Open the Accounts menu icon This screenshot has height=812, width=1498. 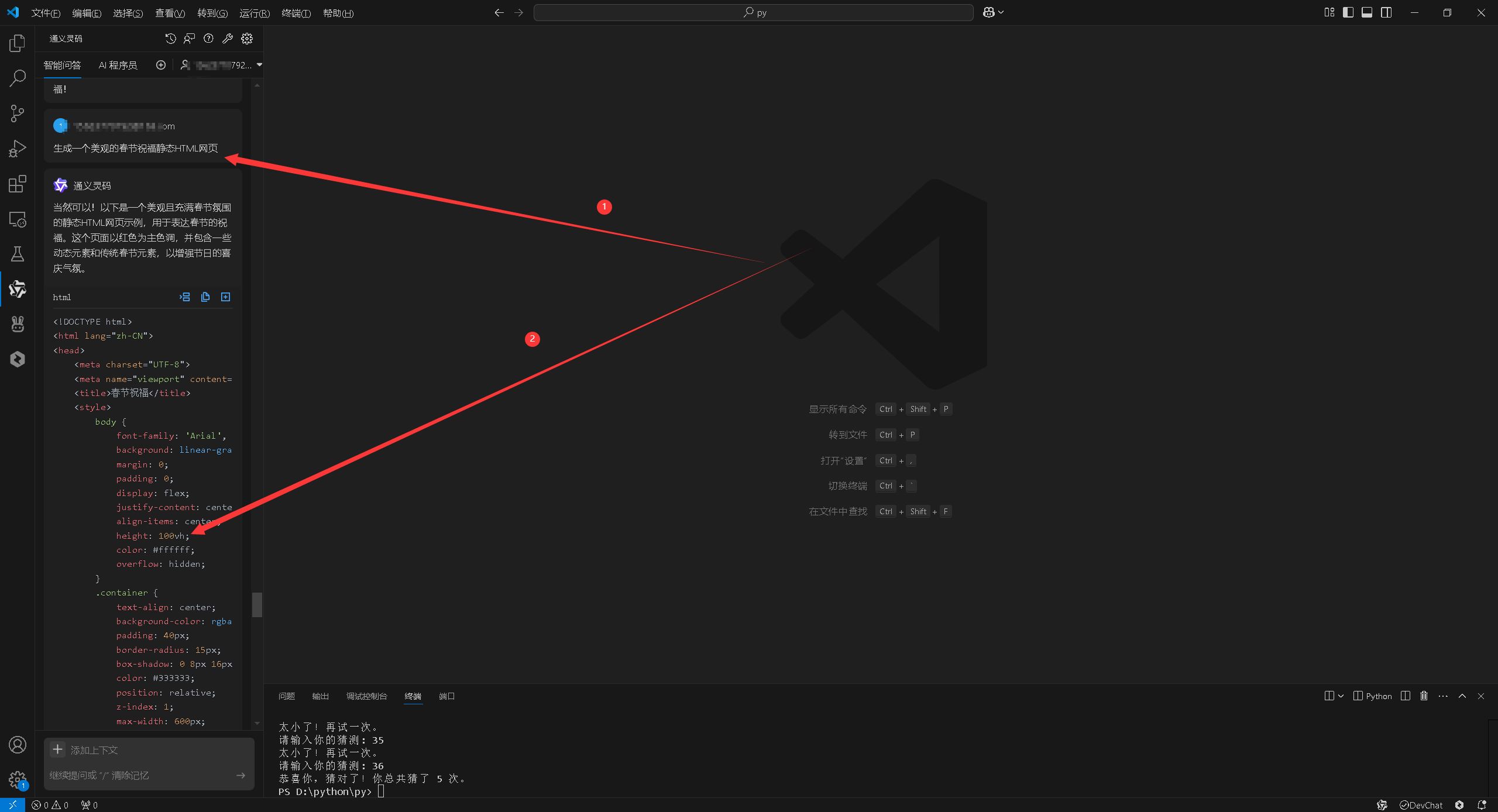tap(18, 745)
